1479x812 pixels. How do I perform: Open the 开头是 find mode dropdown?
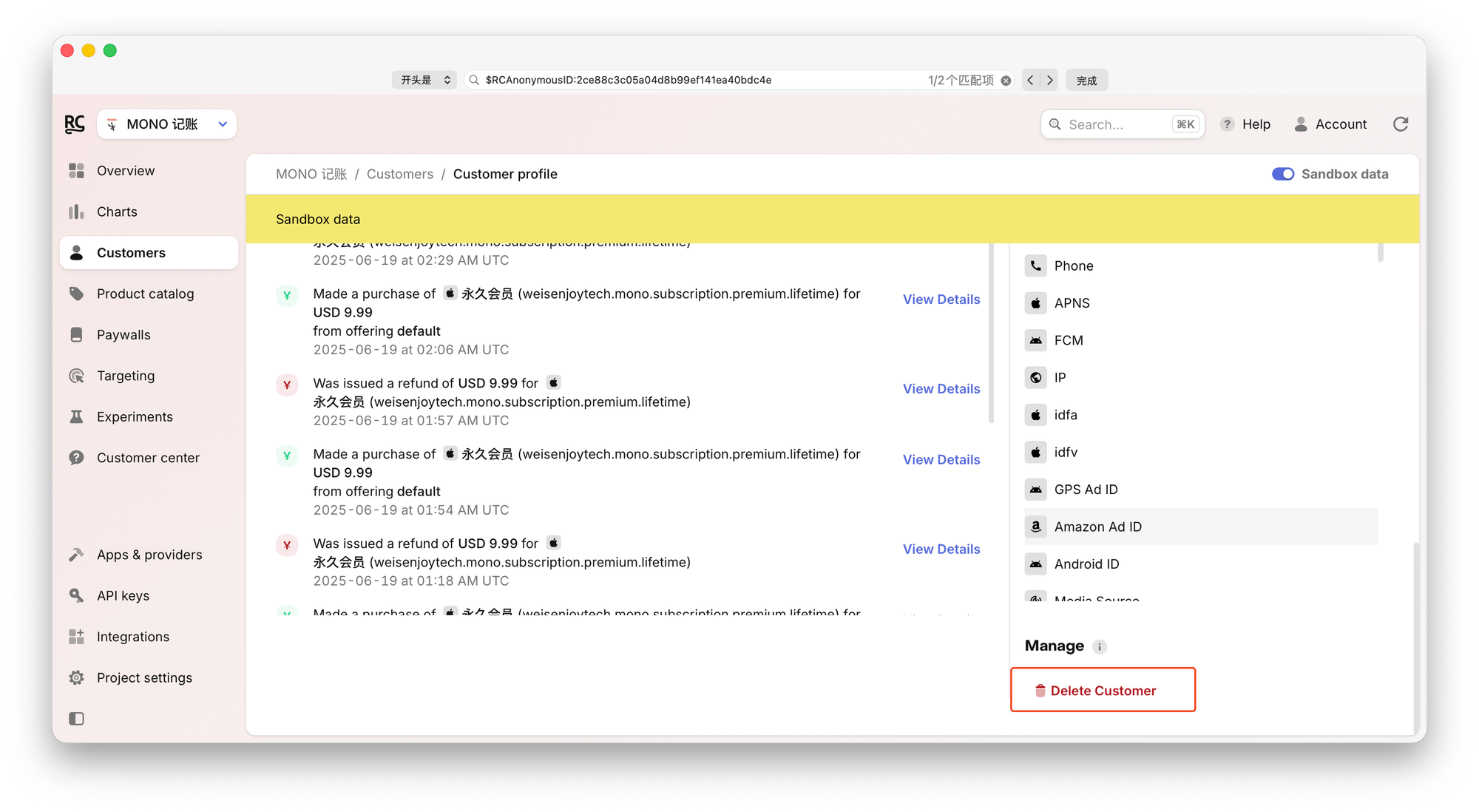tap(424, 80)
